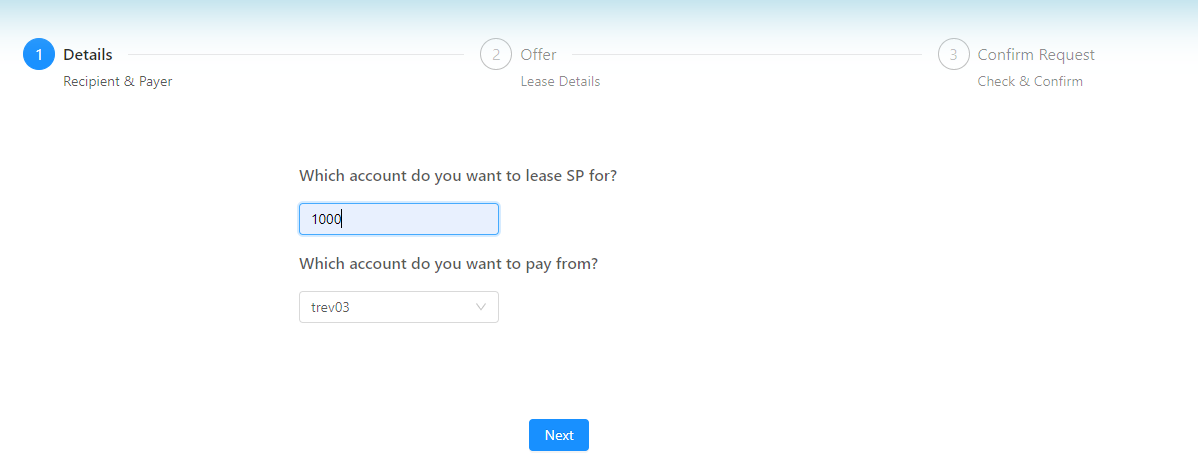Open the Confirm Request step title
Image resolution: width=1198 pixels, height=469 pixels.
(x=1035, y=55)
